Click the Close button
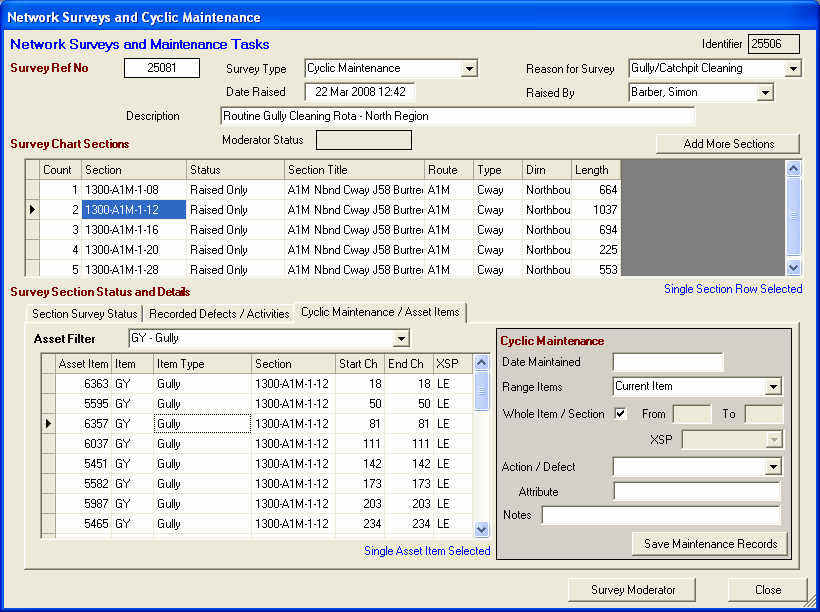 pos(767,590)
